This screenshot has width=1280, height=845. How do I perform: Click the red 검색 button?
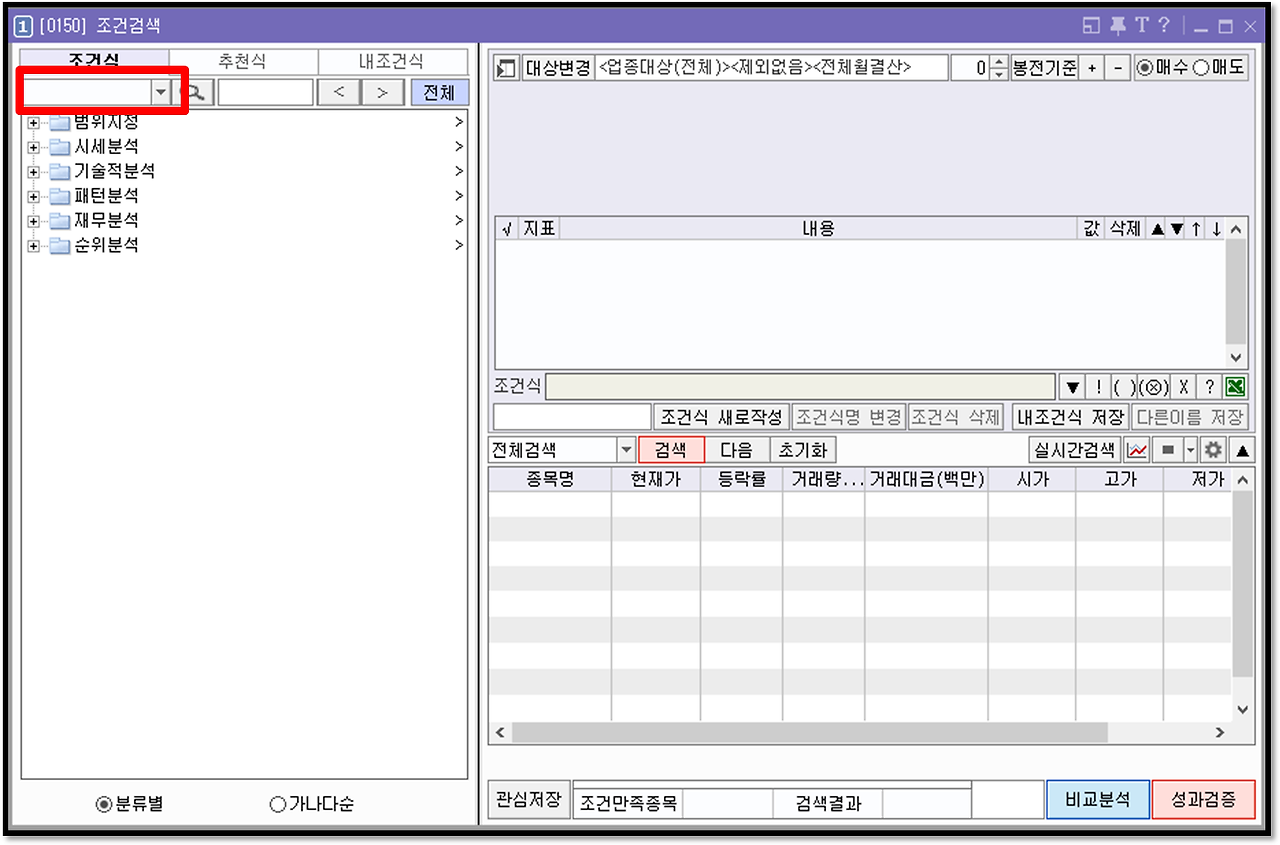click(671, 450)
